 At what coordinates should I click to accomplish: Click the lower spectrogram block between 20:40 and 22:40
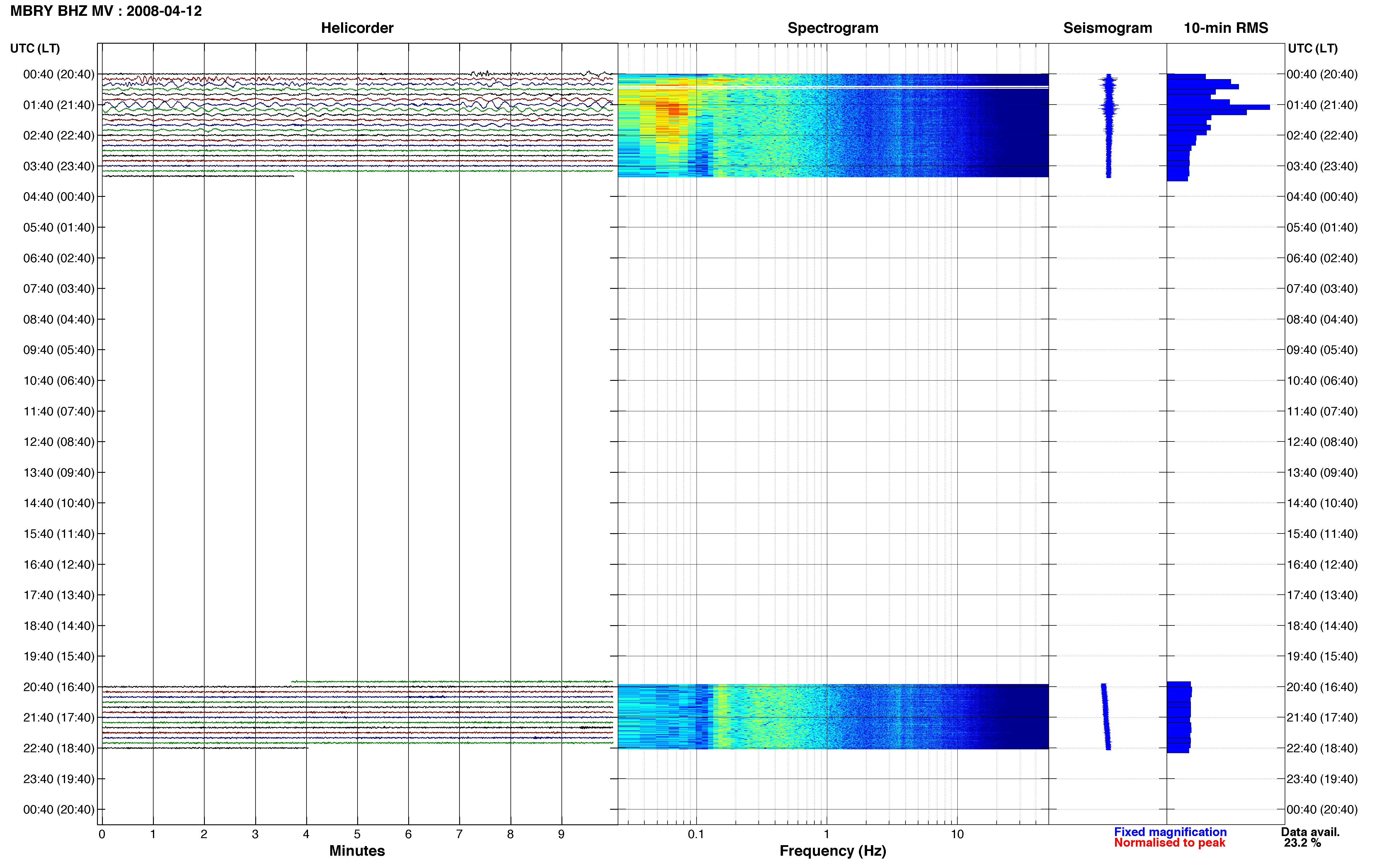point(833,717)
